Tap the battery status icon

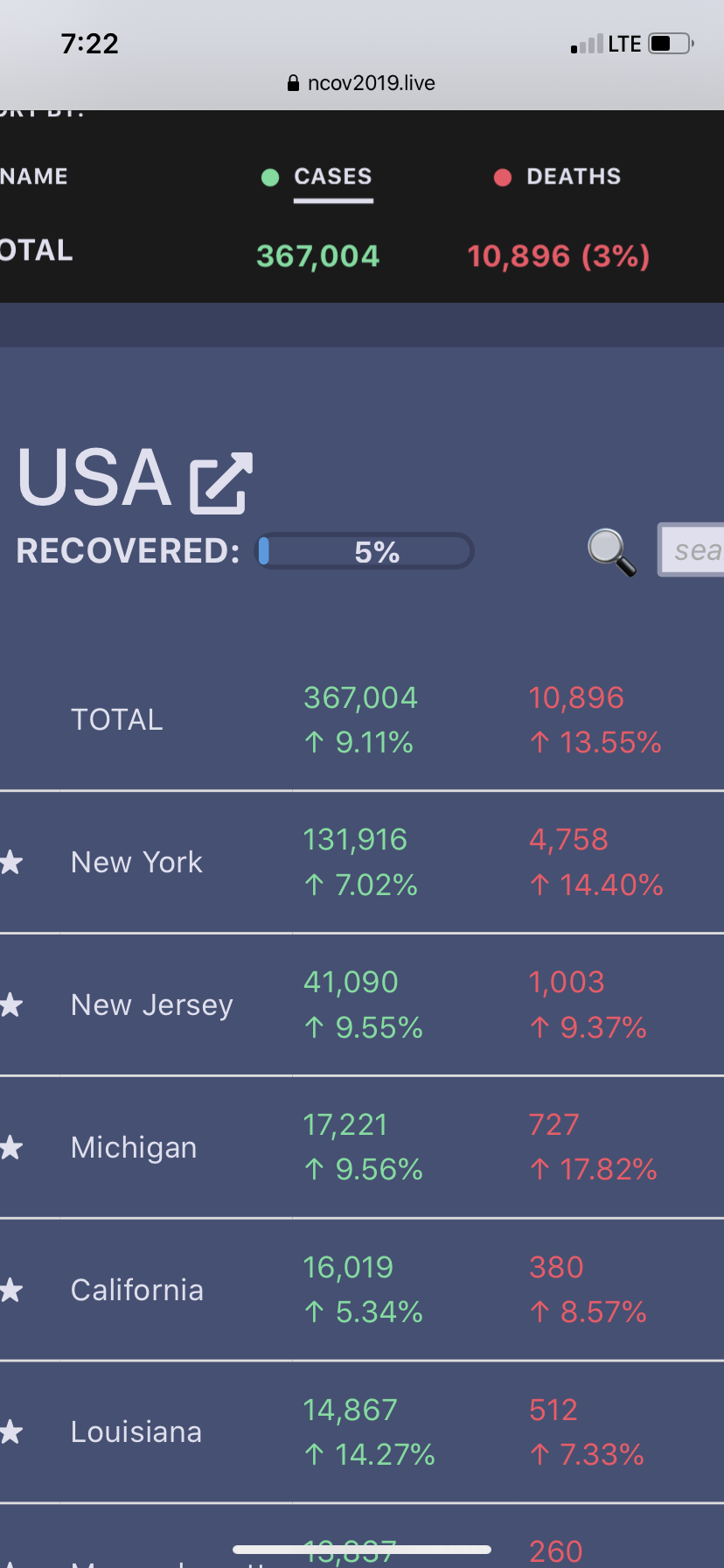coord(671,44)
